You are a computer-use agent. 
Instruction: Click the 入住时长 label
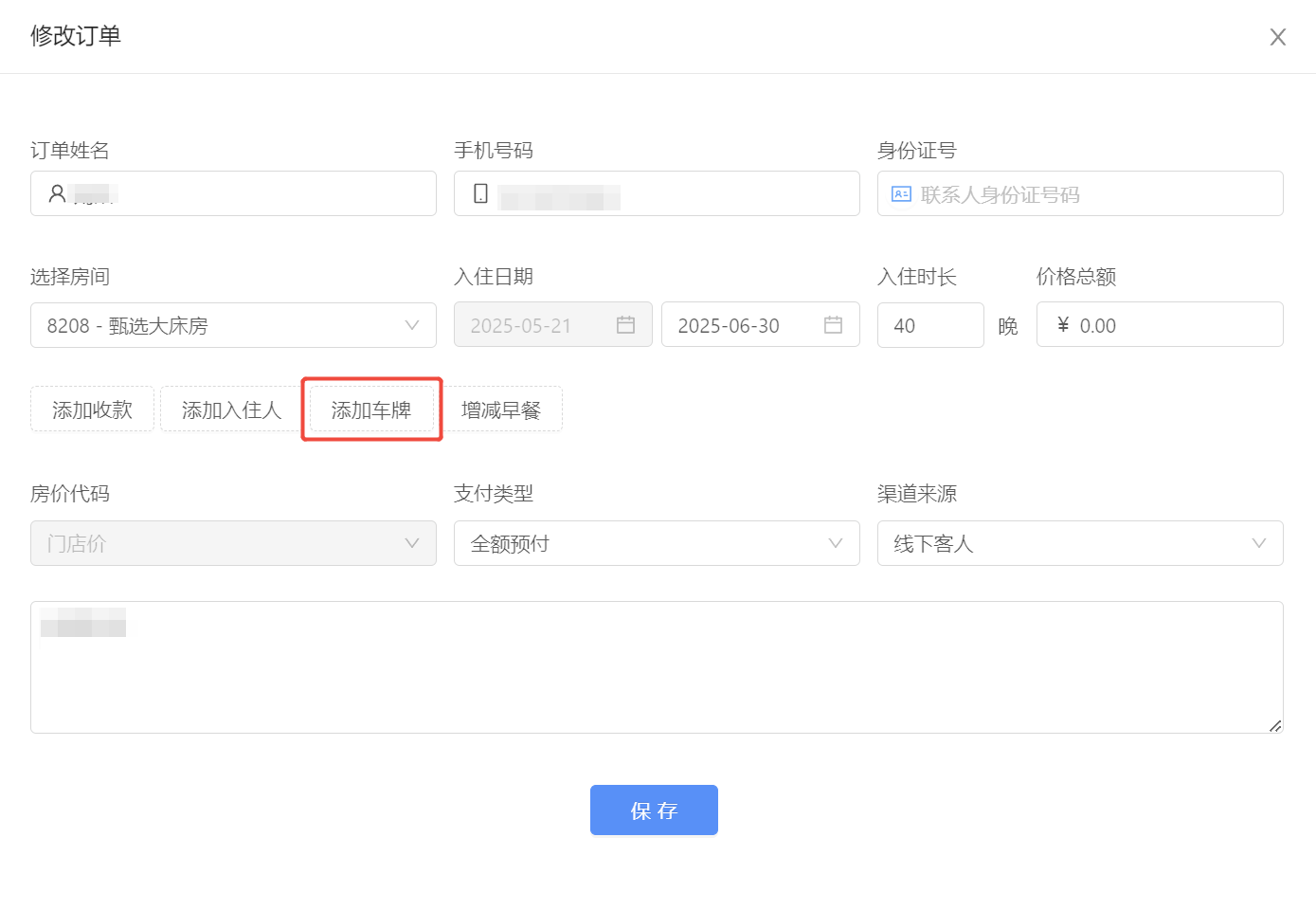click(917, 276)
